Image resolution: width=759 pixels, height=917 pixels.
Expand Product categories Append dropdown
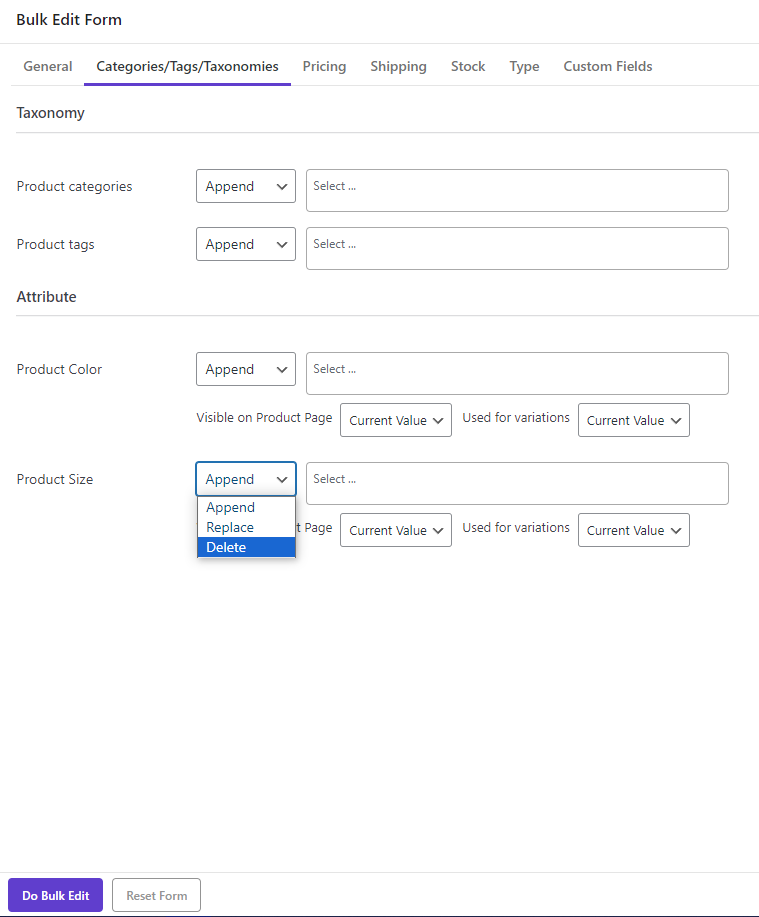point(246,186)
